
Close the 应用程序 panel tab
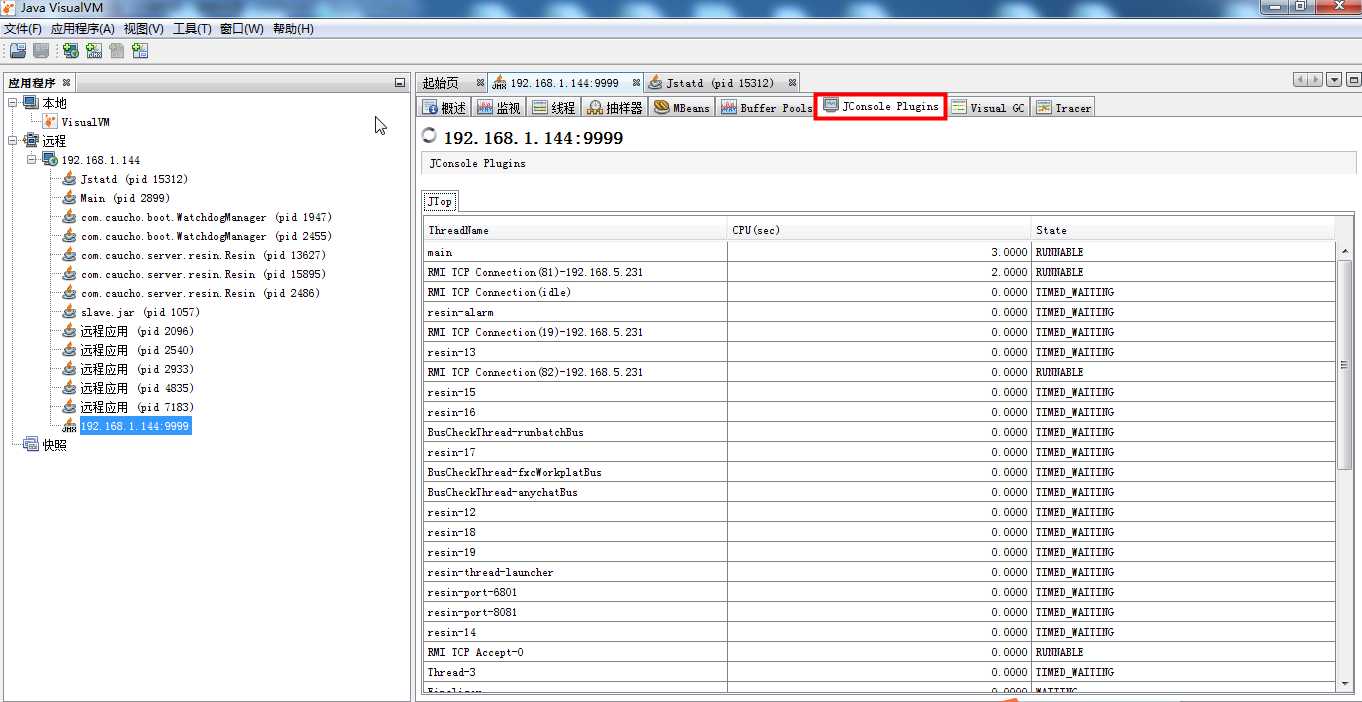[x=66, y=83]
